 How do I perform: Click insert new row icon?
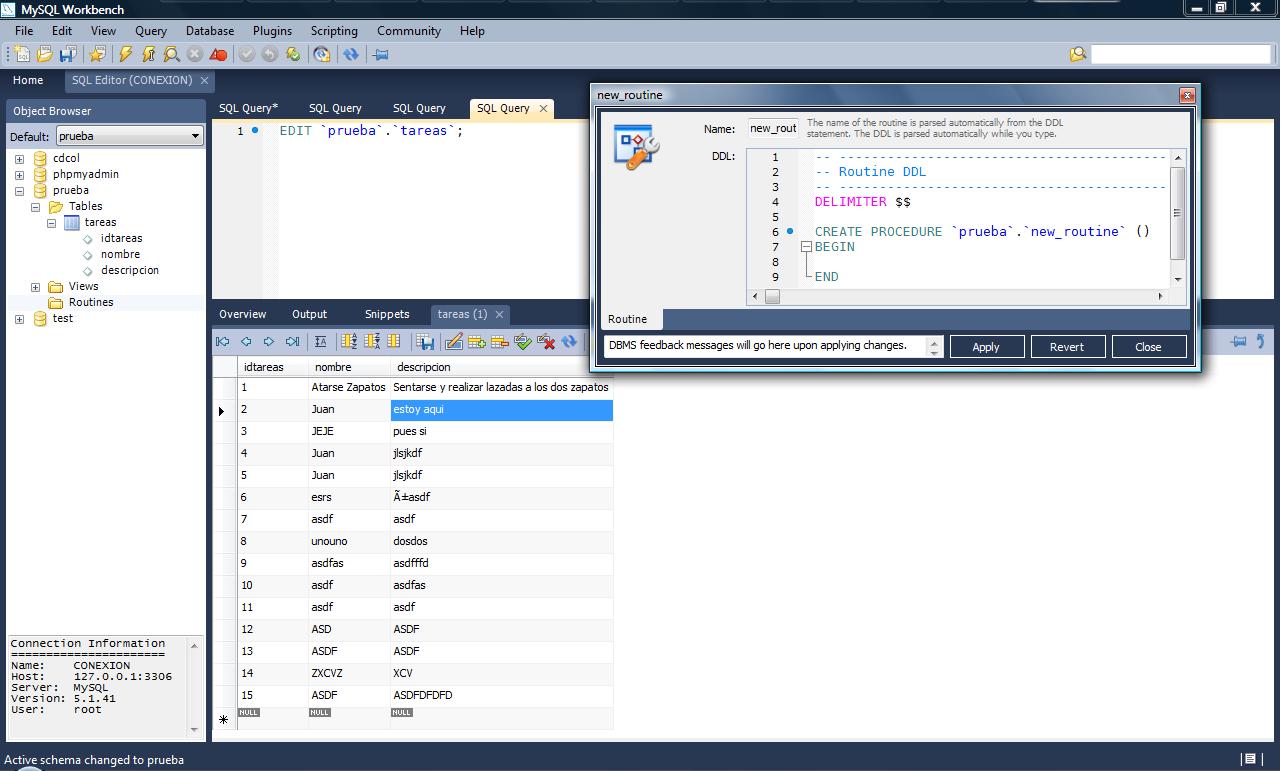(477, 342)
